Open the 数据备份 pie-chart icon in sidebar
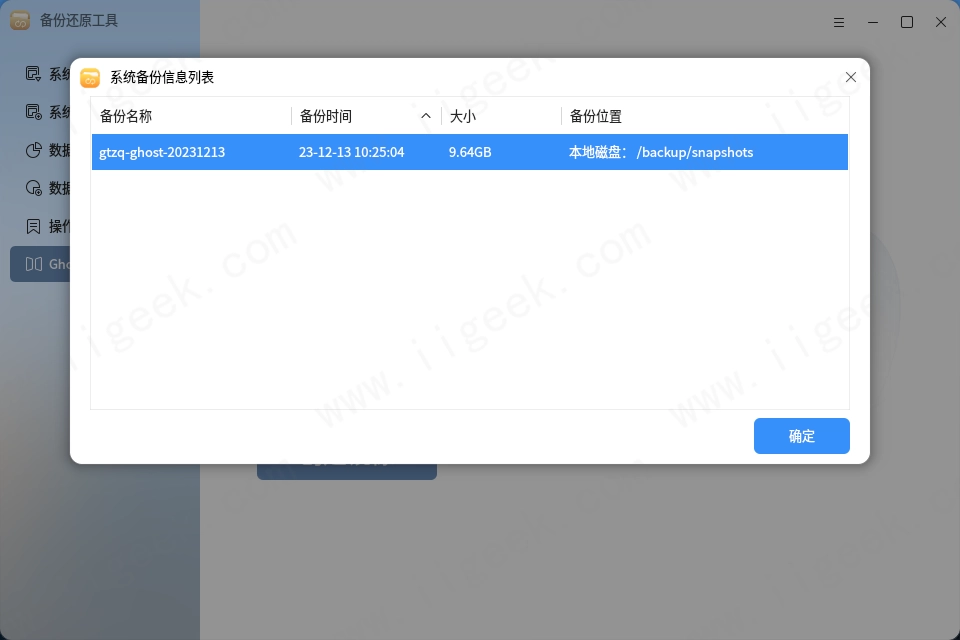Viewport: 960px width, 640px height. (32, 150)
